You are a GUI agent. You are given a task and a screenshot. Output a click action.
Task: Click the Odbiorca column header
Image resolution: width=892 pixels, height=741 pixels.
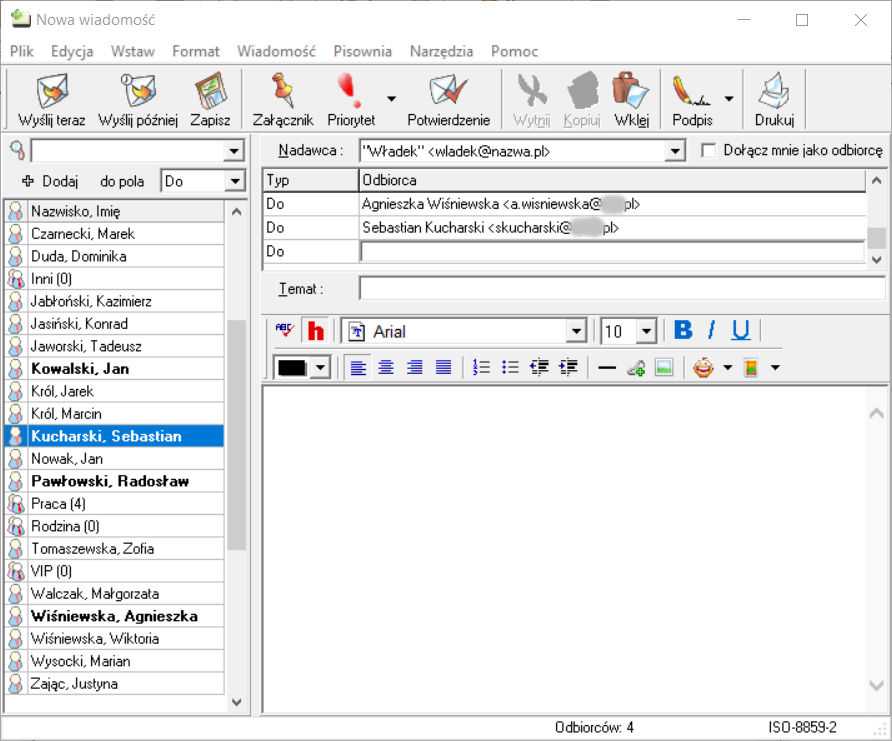point(613,180)
